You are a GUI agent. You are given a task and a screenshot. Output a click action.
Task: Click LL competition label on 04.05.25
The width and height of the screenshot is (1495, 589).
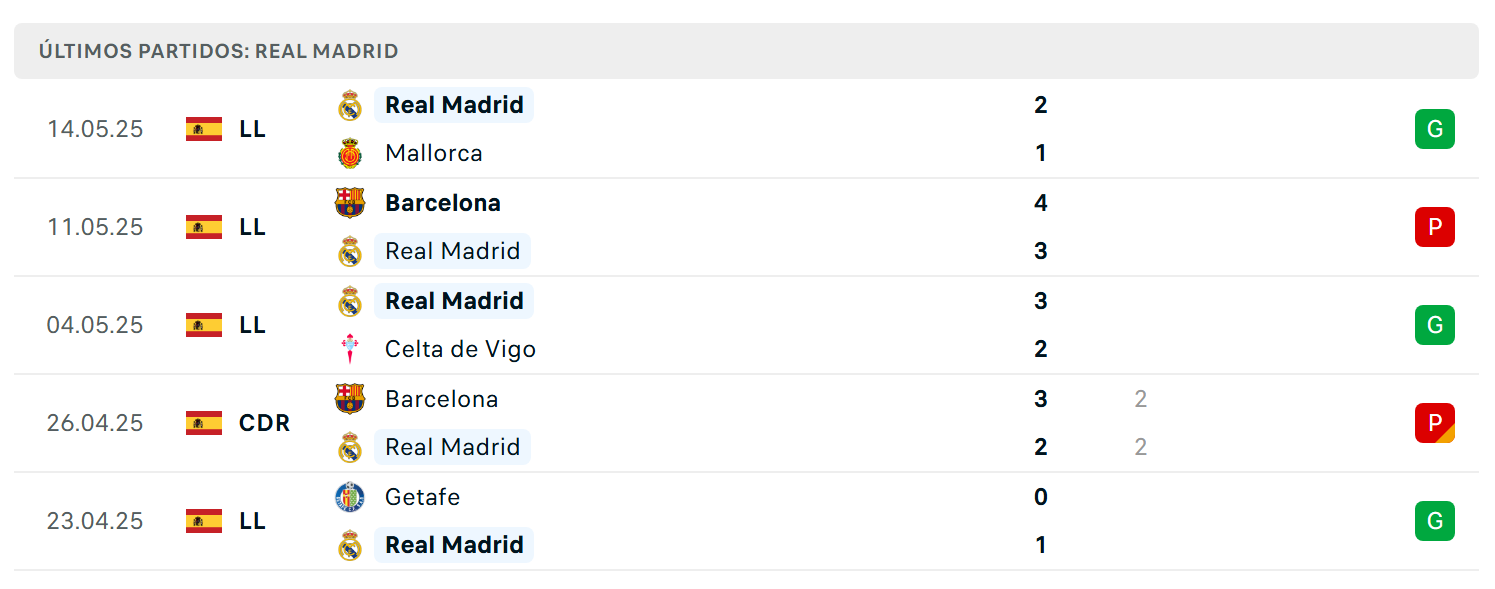pyautogui.click(x=252, y=325)
